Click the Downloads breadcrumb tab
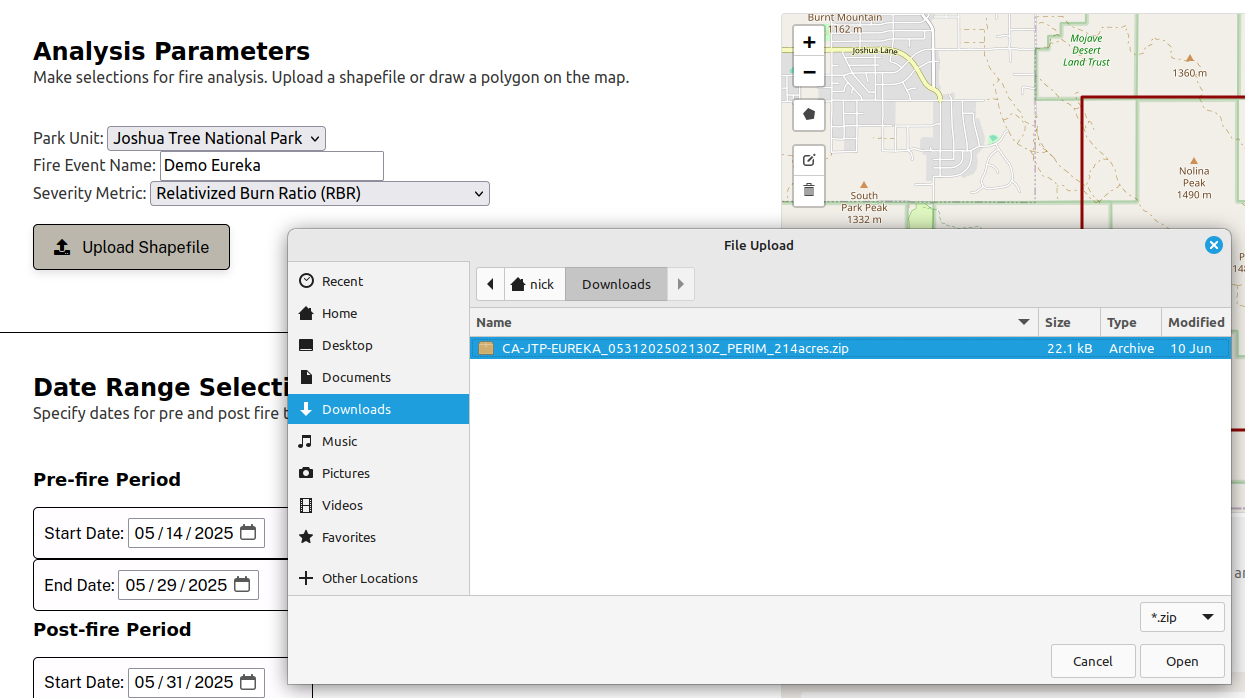This screenshot has height=698, width=1245. (x=615, y=284)
